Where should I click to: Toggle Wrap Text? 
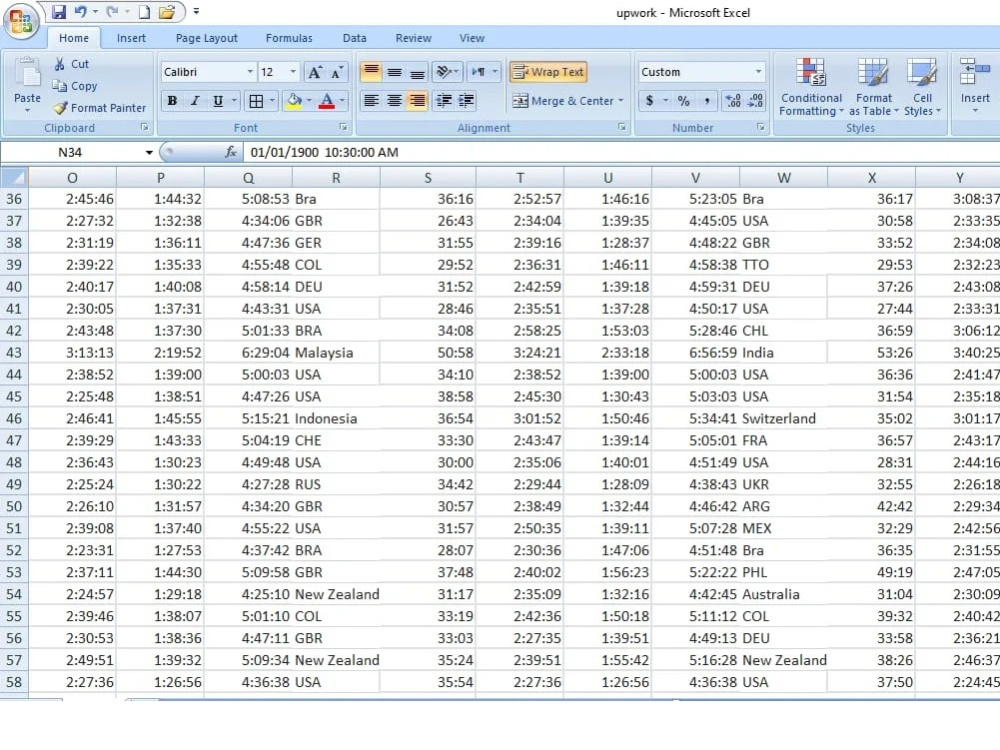point(548,72)
